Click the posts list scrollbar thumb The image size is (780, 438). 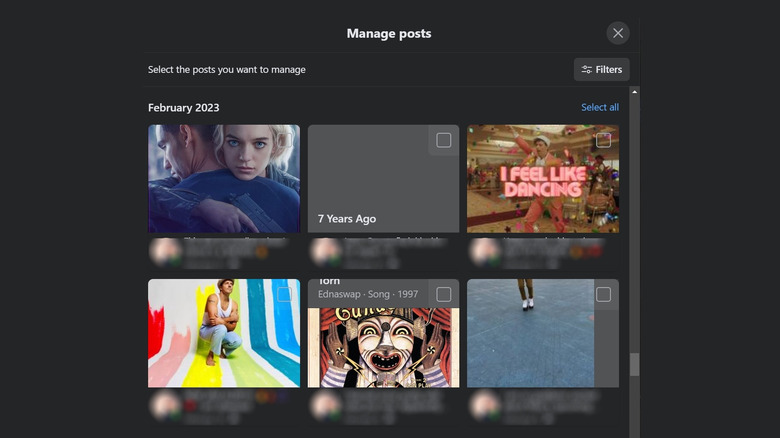pos(634,365)
